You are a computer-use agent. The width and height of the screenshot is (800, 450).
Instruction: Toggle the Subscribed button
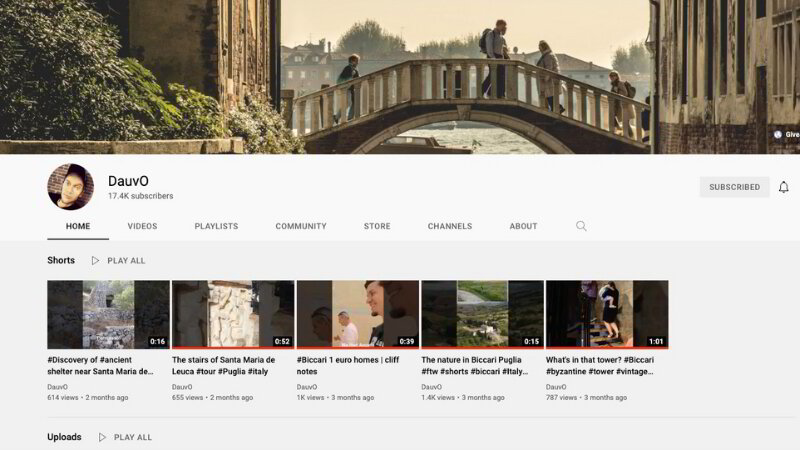point(734,187)
